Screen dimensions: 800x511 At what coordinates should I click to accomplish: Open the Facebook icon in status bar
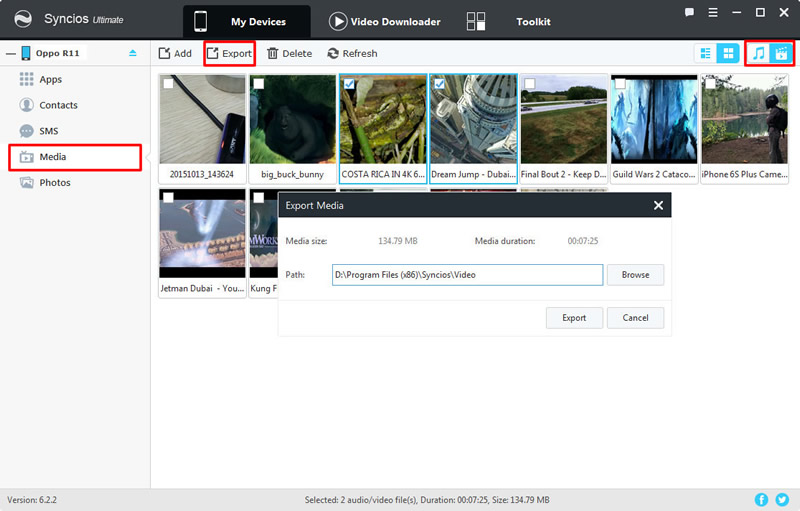click(761, 500)
